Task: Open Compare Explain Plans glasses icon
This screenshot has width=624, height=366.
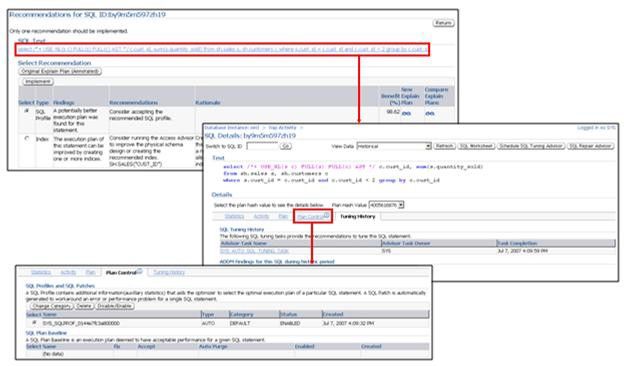Action: (x=430, y=113)
